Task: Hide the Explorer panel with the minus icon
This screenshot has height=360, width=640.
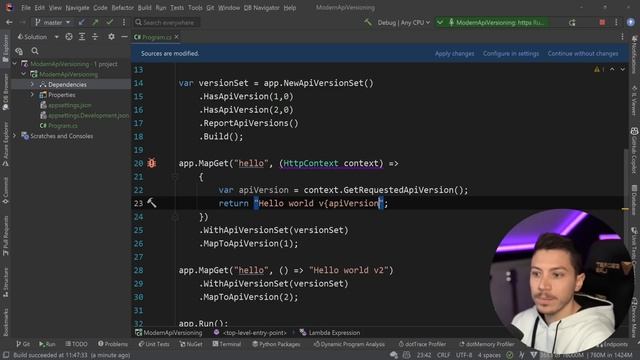Action: [x=124, y=37]
